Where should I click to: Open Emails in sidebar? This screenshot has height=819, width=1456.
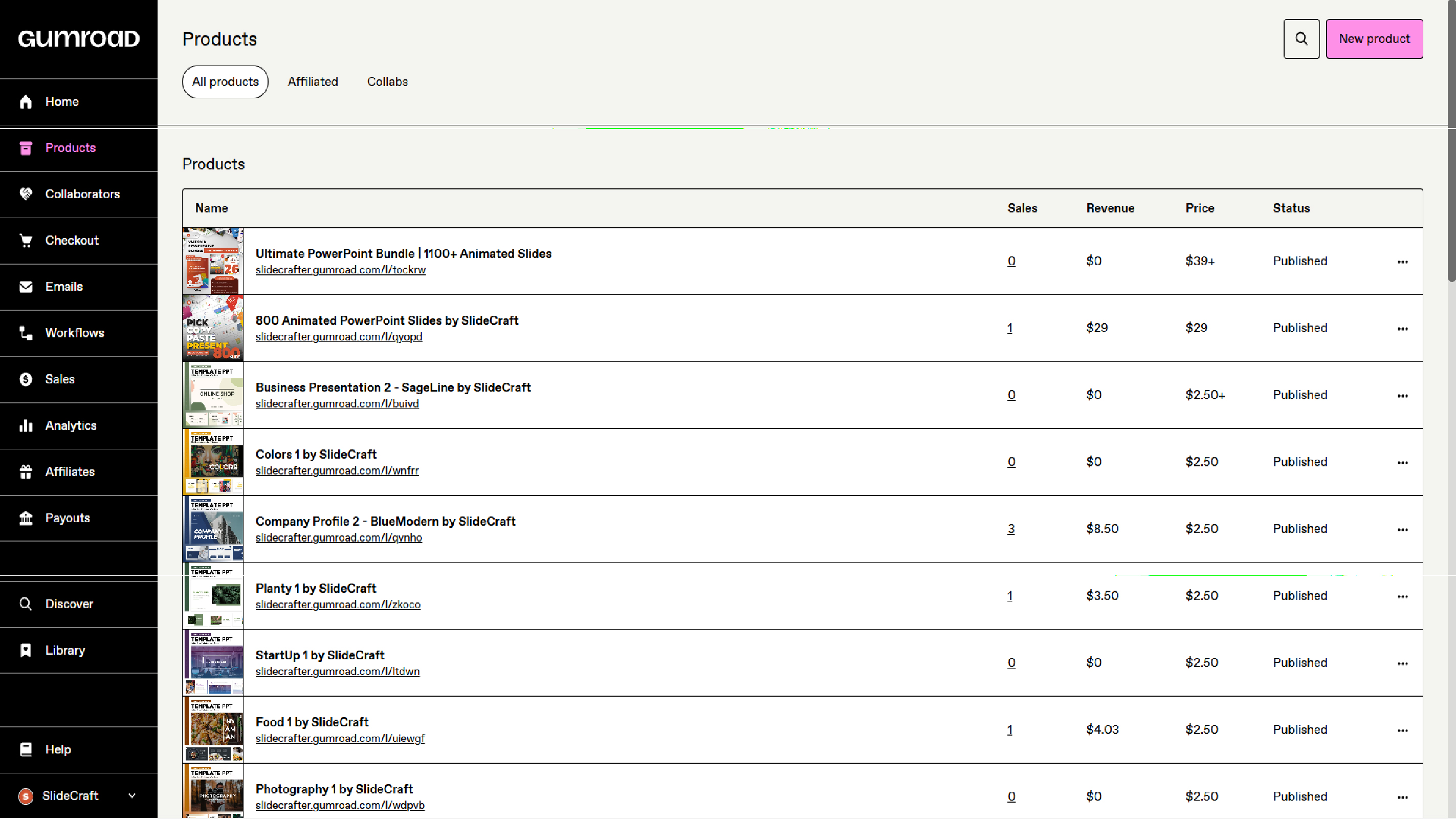click(x=79, y=287)
